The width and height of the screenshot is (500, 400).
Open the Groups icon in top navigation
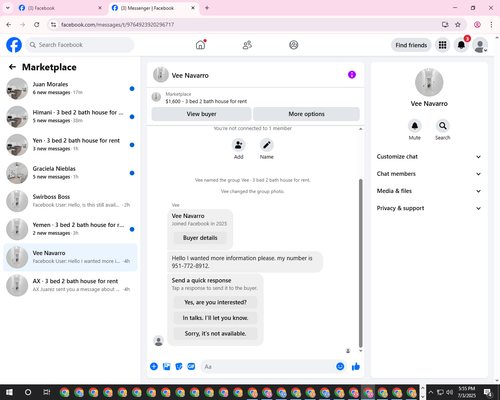pyautogui.click(x=294, y=45)
